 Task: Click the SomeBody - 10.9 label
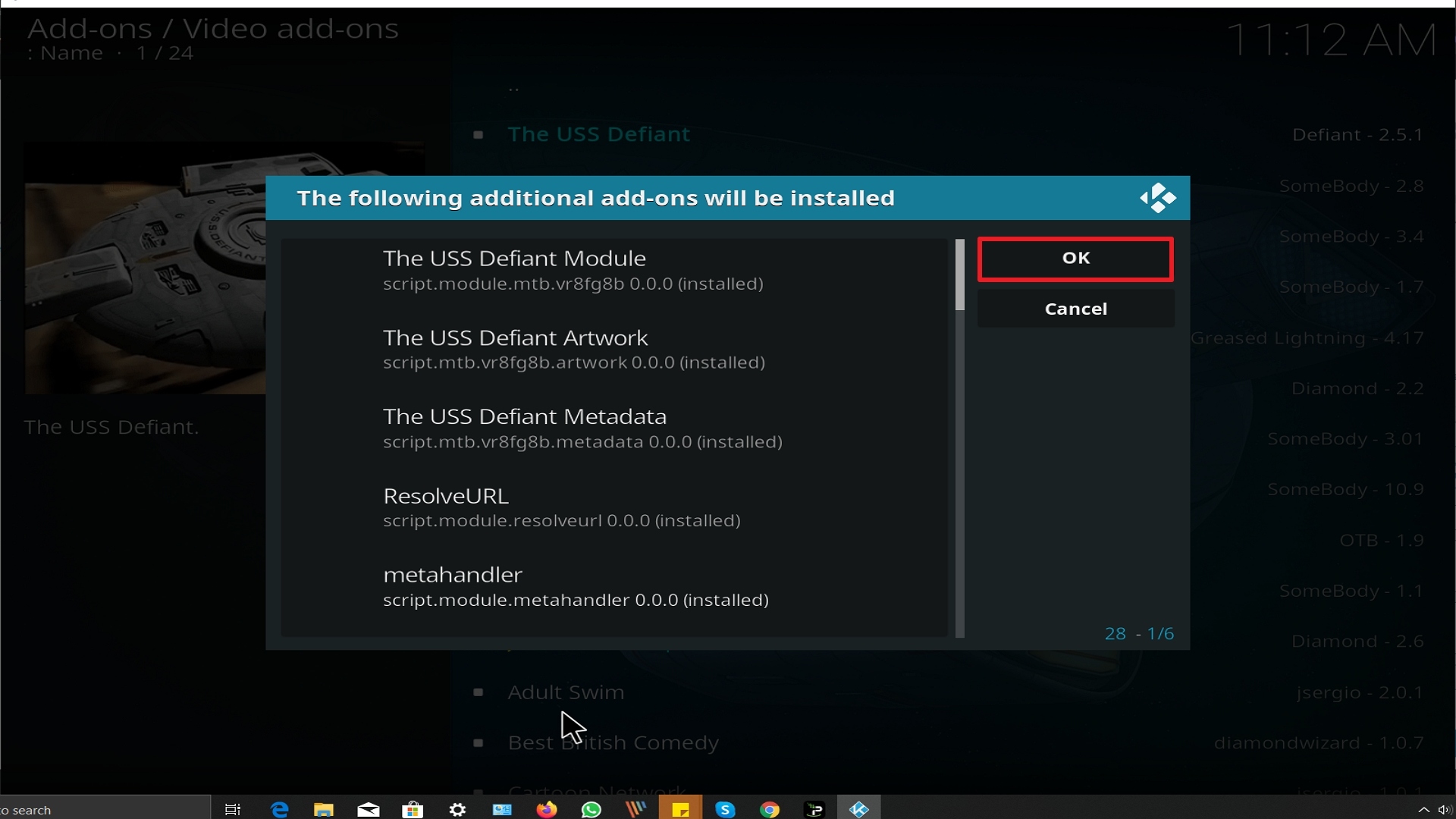click(x=1345, y=490)
